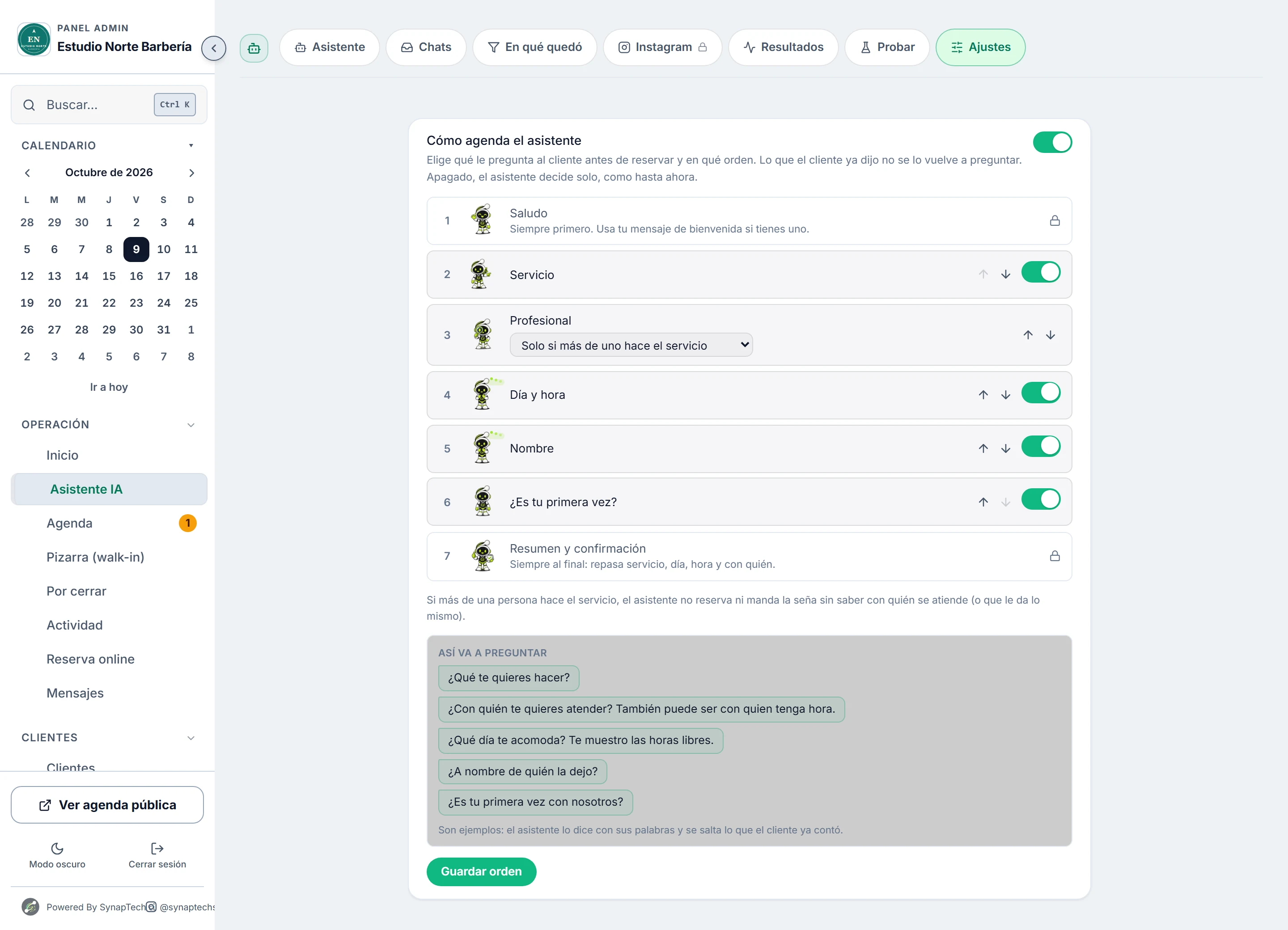Move Día y hora step down

click(1006, 395)
